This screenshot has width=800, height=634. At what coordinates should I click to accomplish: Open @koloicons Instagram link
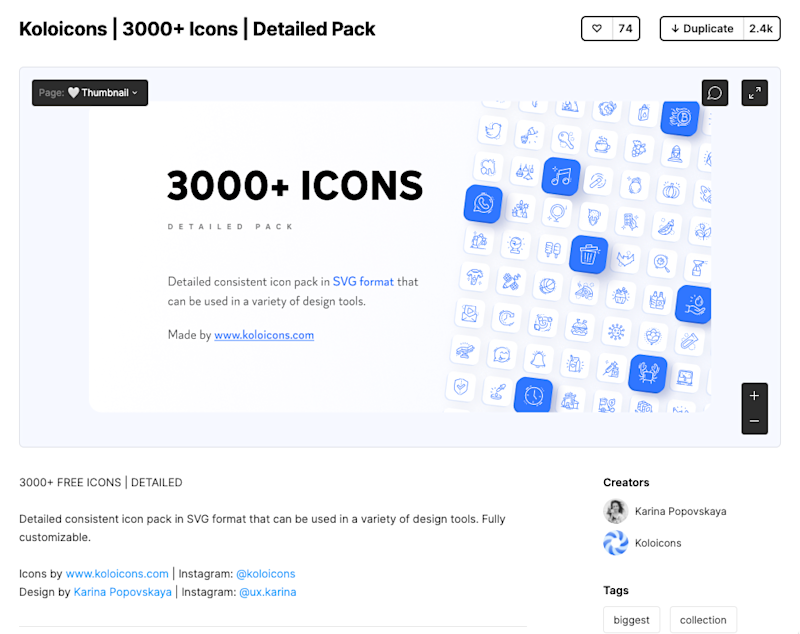266,574
